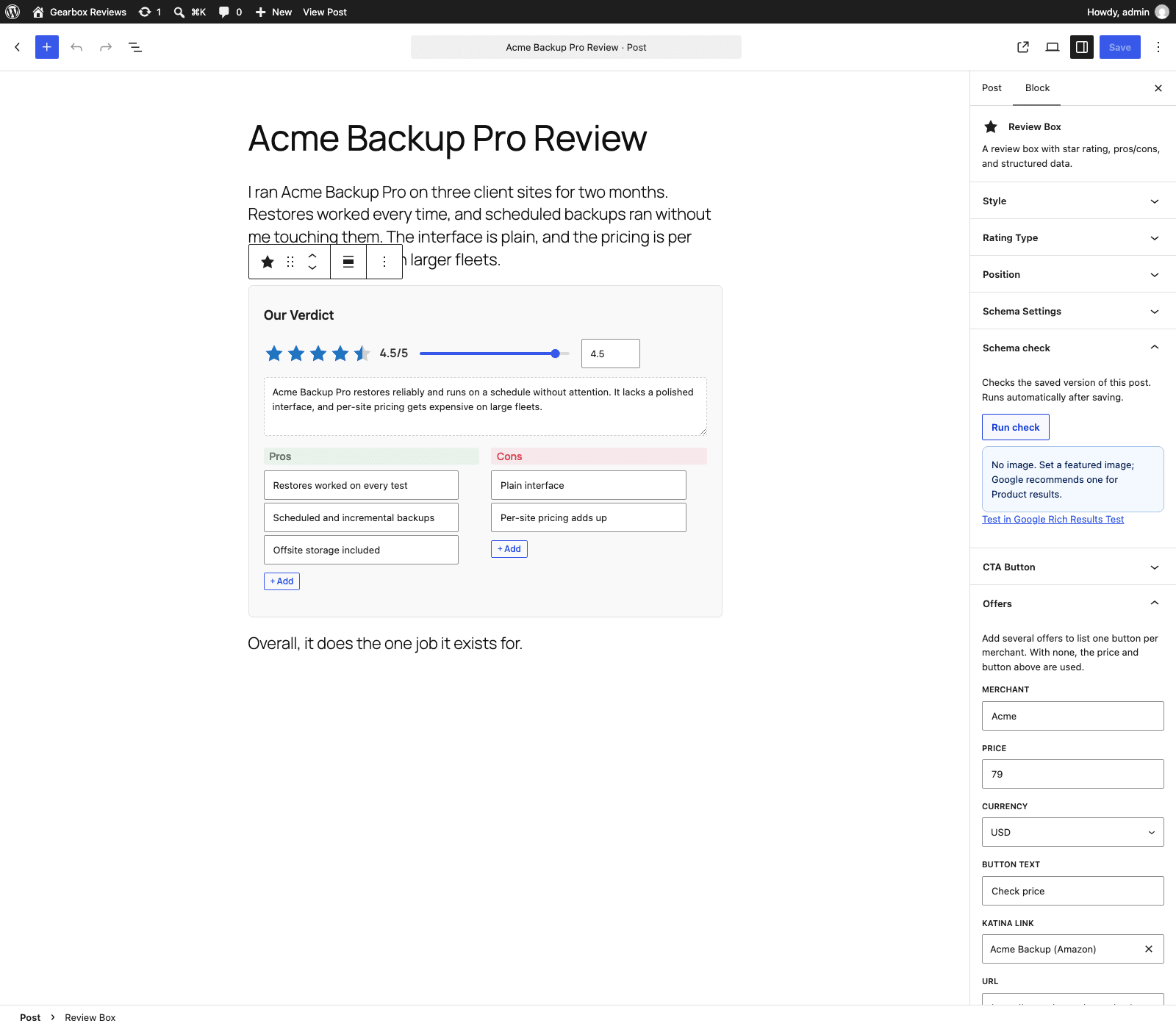Expand the Rating Type panel
Image resolution: width=1176 pixels, height=1029 pixels.
[1073, 237]
